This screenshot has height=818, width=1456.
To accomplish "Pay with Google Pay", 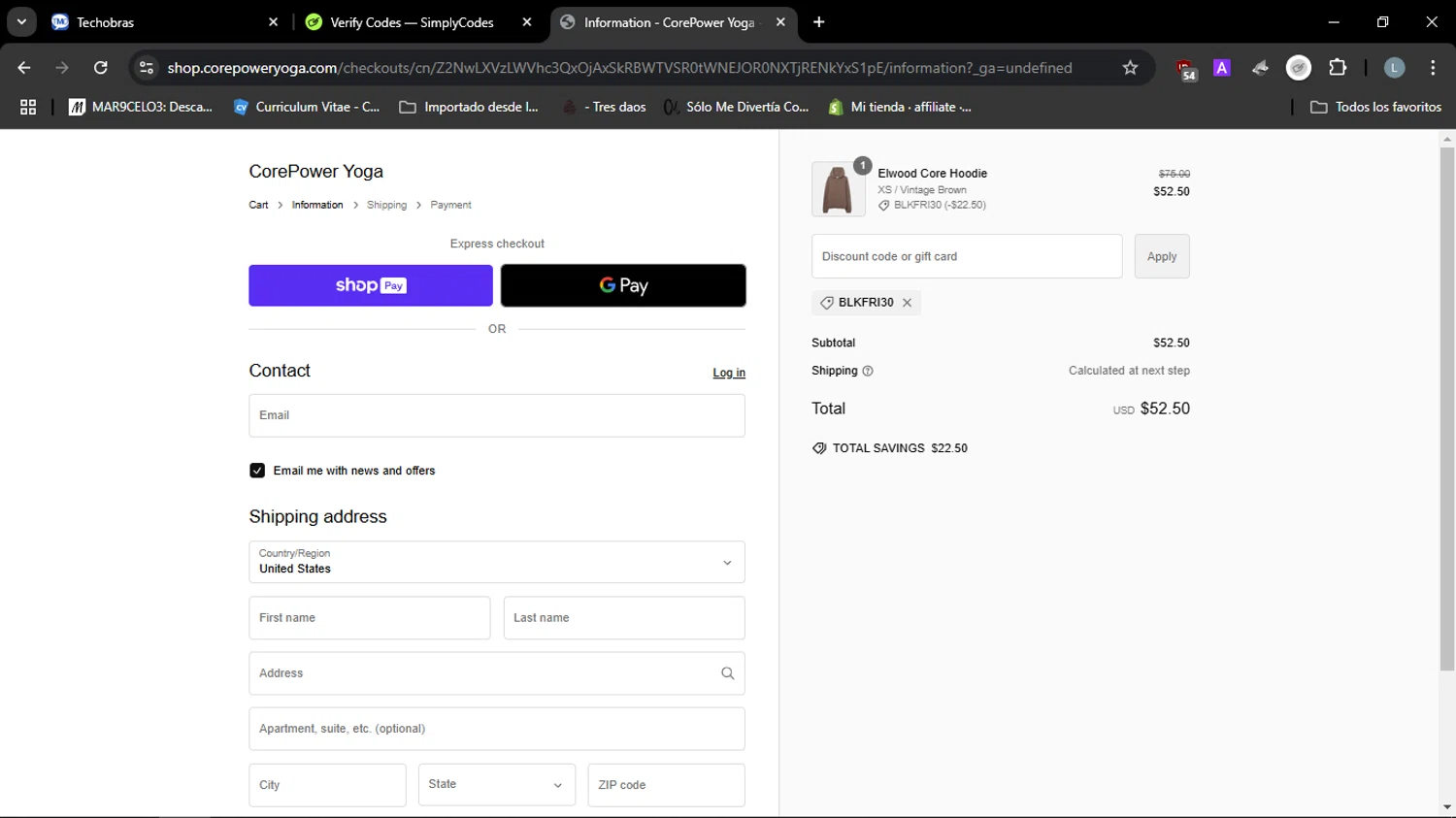I will pyautogui.click(x=623, y=285).
